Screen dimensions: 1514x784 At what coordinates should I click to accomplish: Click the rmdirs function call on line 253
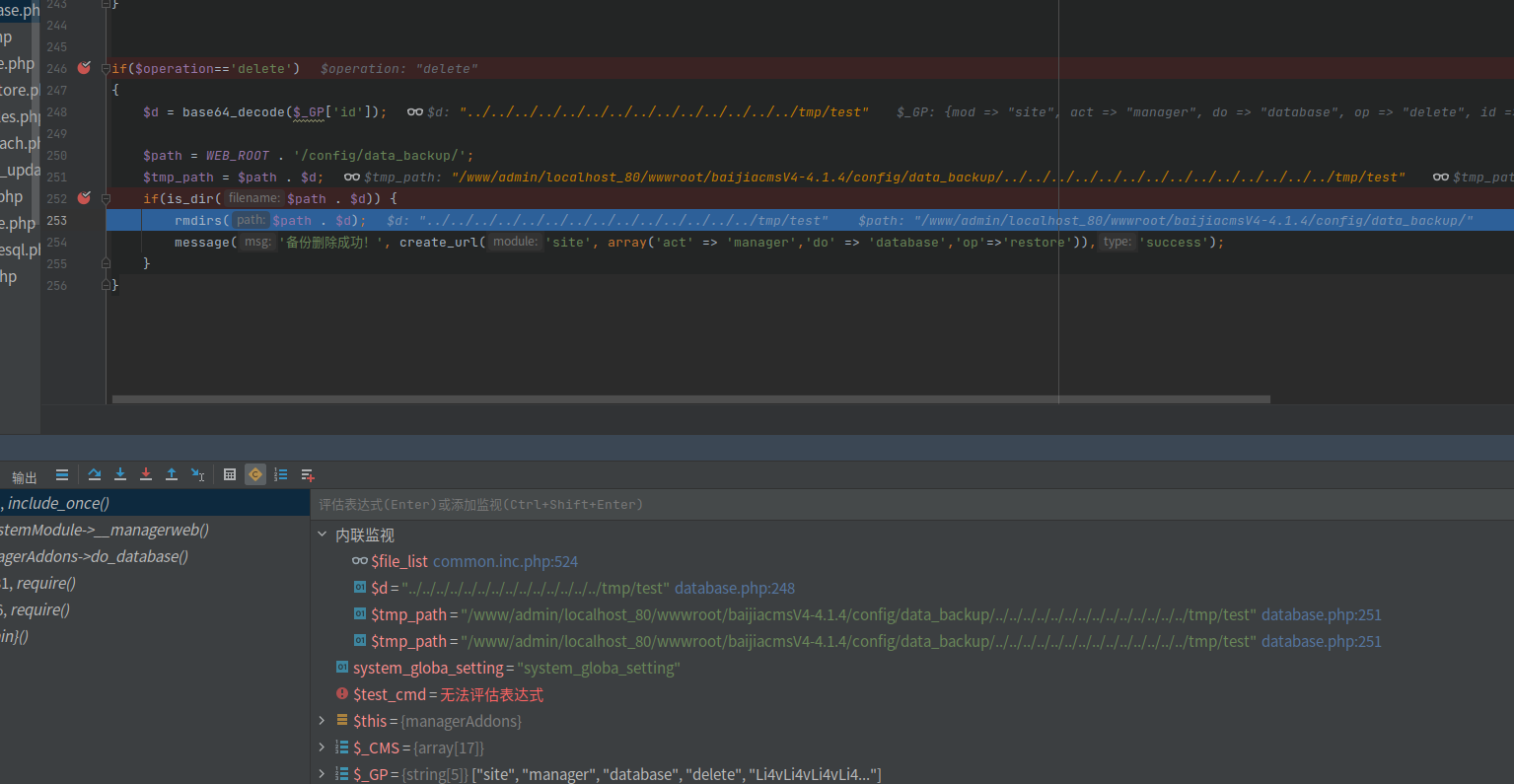click(x=198, y=221)
